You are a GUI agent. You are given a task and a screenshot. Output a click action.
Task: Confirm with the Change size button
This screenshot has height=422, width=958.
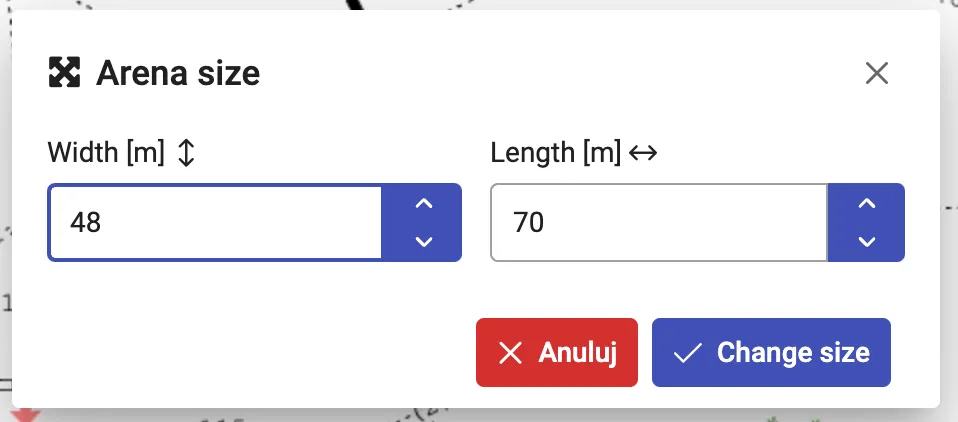tap(771, 352)
